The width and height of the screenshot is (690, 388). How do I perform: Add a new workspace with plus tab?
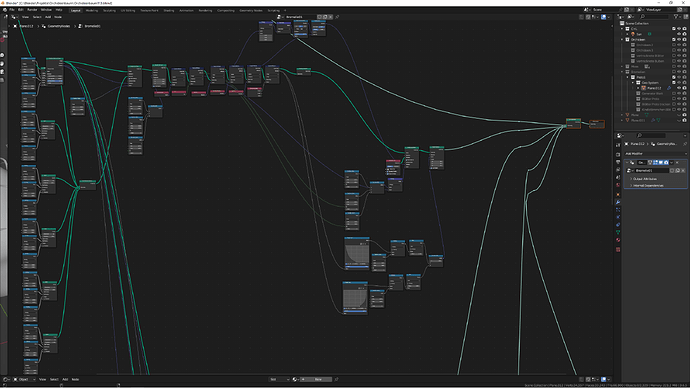285,10
